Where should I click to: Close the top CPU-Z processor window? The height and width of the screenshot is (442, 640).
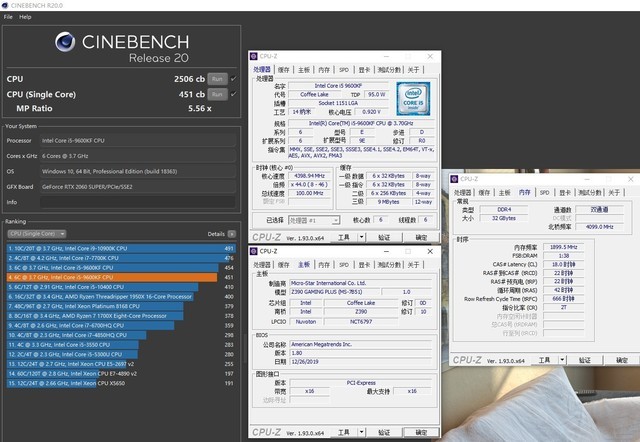tap(430, 56)
